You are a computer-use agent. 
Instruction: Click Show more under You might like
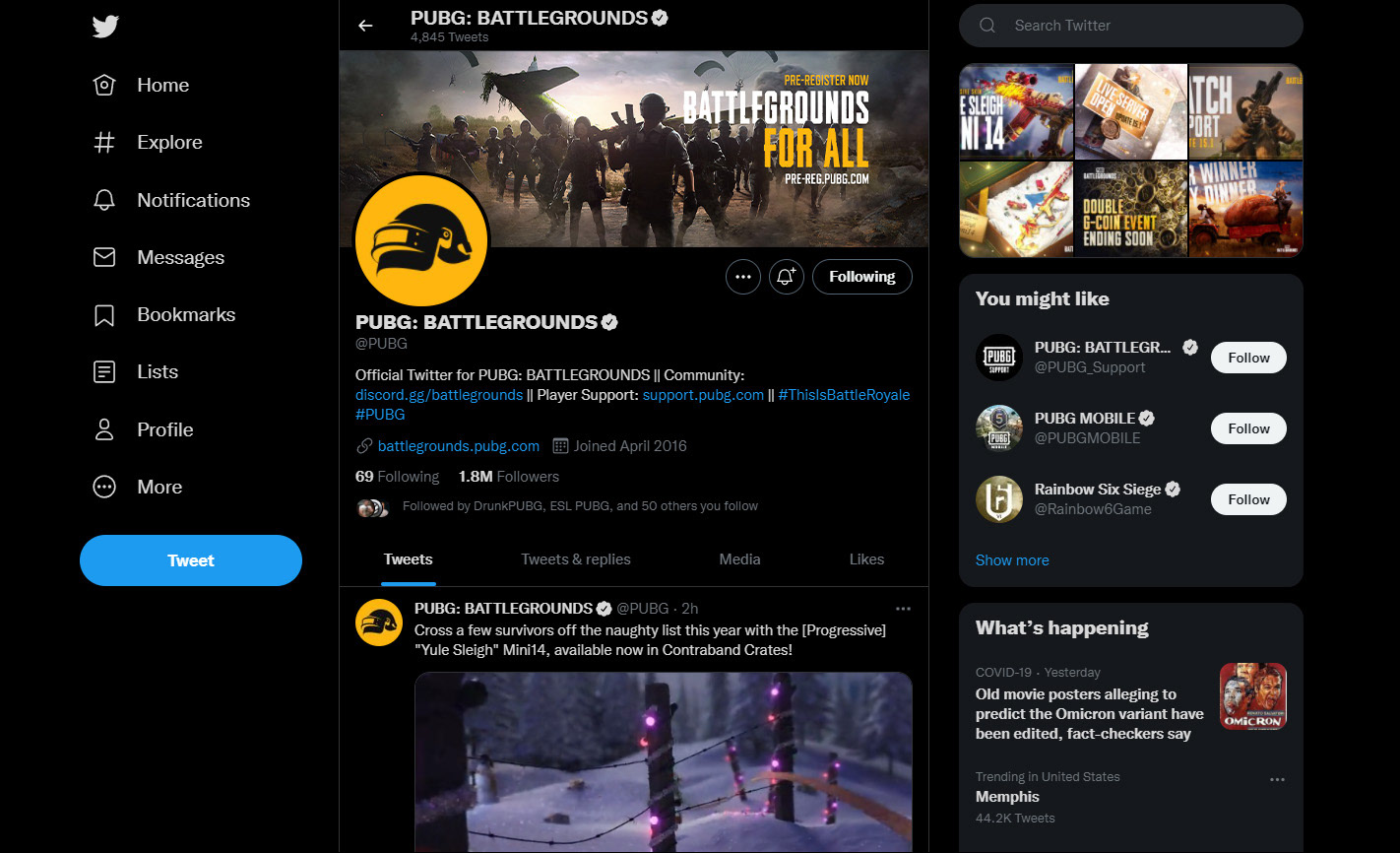(x=1012, y=560)
